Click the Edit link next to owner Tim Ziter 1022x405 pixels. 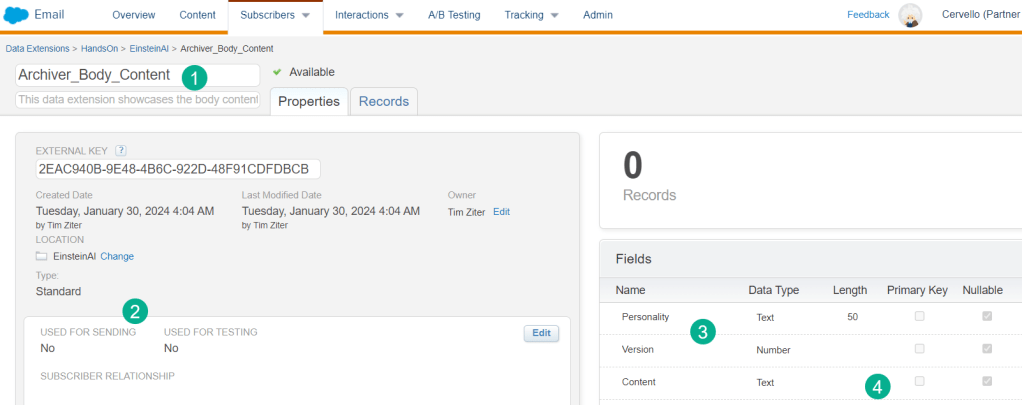pyautogui.click(x=501, y=212)
